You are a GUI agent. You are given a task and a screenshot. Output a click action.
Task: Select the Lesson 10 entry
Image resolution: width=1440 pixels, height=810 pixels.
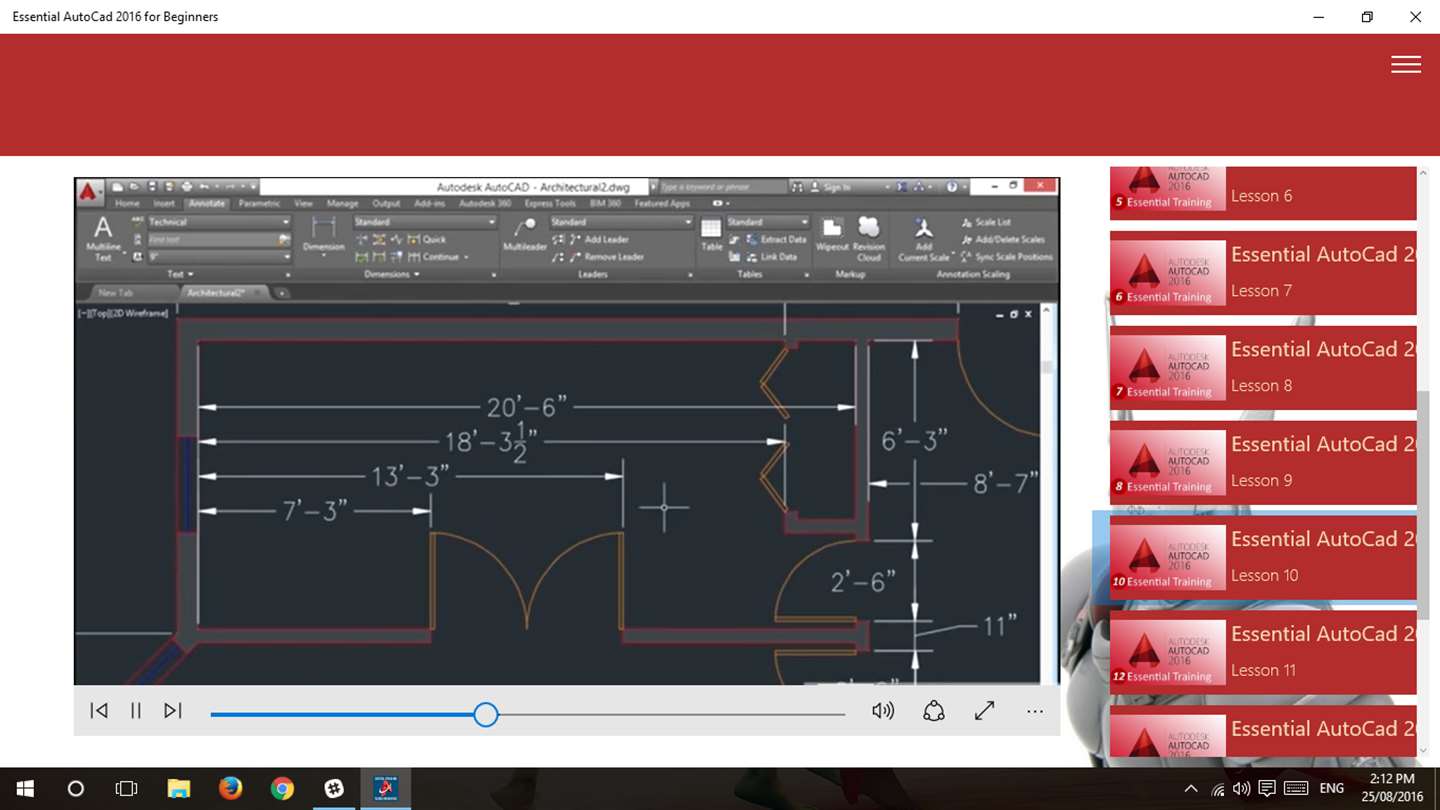pyautogui.click(x=1263, y=557)
